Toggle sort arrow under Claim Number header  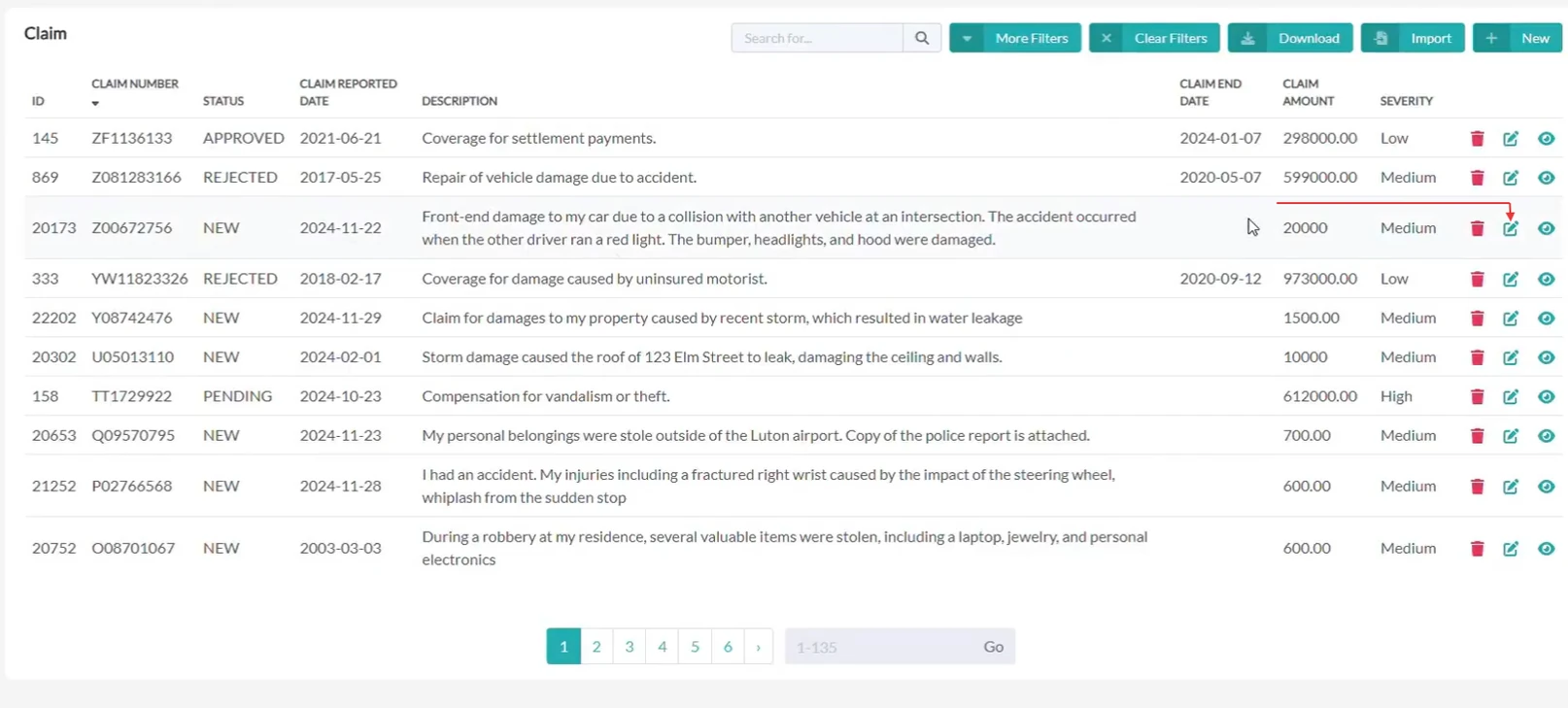tap(95, 103)
